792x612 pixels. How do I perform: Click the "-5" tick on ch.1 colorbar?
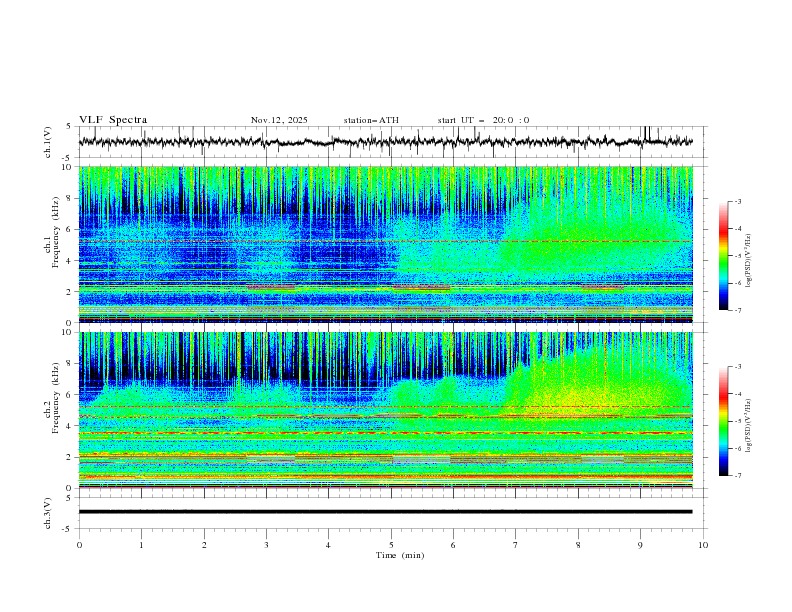click(x=738, y=256)
